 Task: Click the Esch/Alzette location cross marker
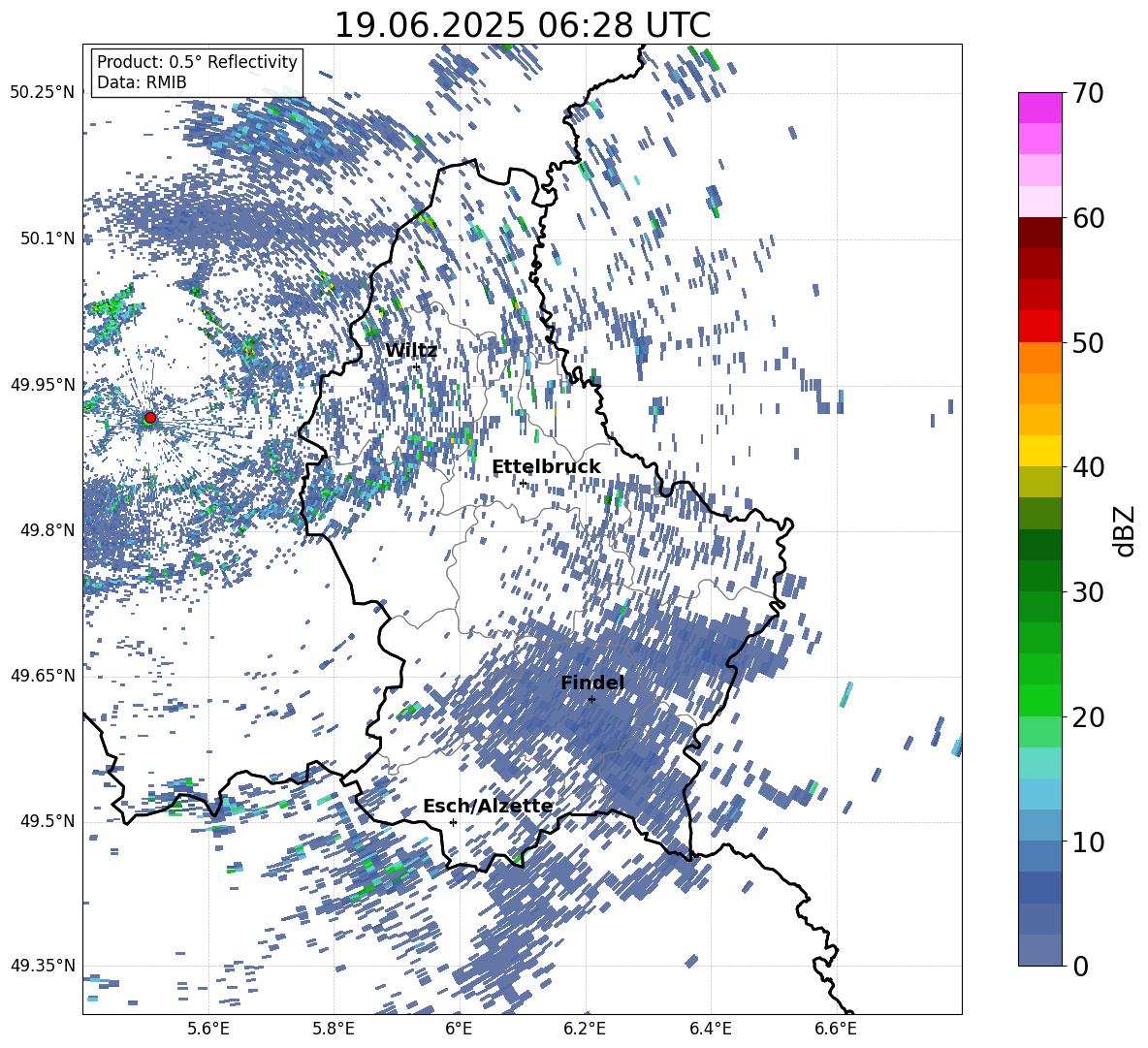point(453,822)
